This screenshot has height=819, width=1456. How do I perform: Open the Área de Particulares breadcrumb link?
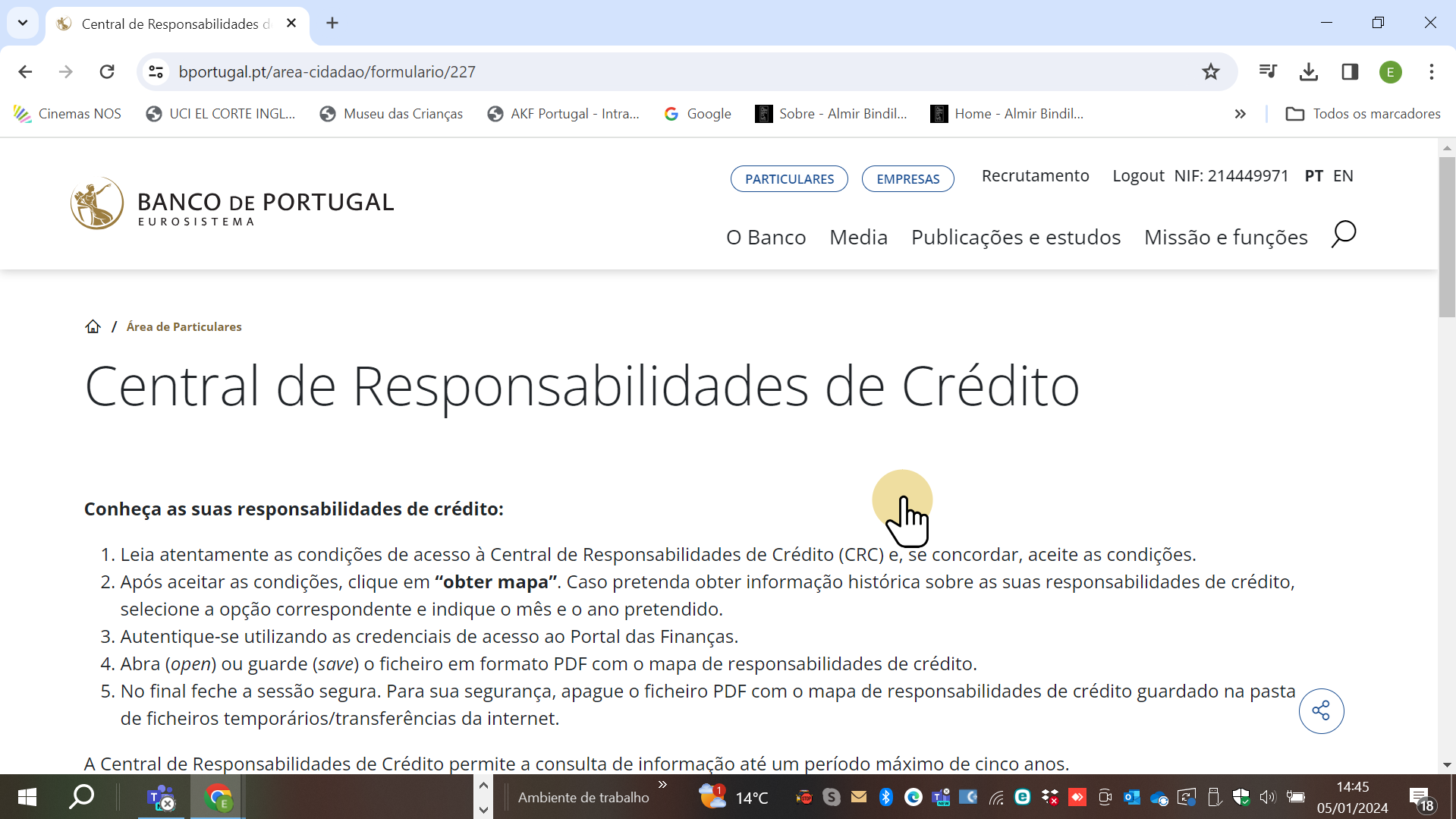(x=184, y=326)
